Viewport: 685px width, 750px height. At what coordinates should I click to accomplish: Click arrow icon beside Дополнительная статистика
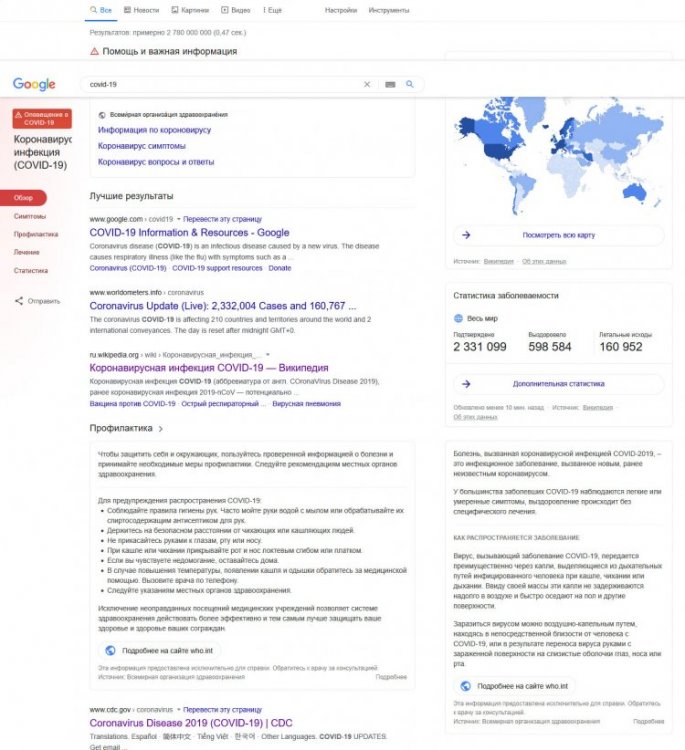(466, 384)
